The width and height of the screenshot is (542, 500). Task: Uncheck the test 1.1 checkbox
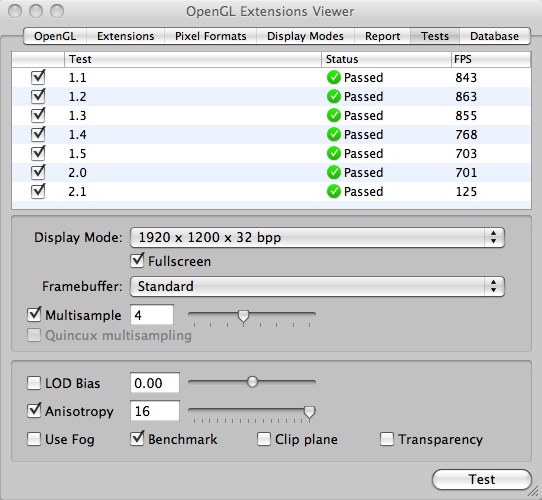pyautogui.click(x=38, y=77)
